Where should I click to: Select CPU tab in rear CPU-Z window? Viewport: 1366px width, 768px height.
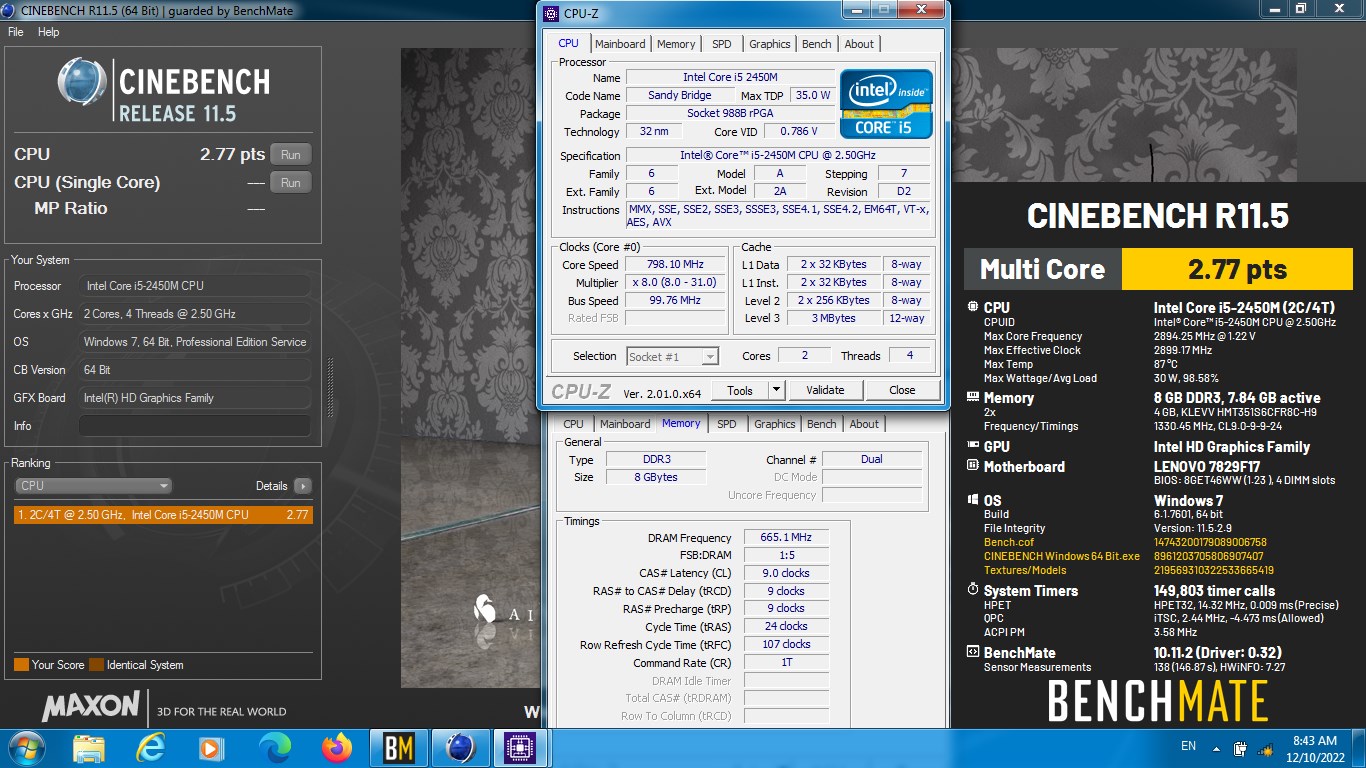click(573, 424)
